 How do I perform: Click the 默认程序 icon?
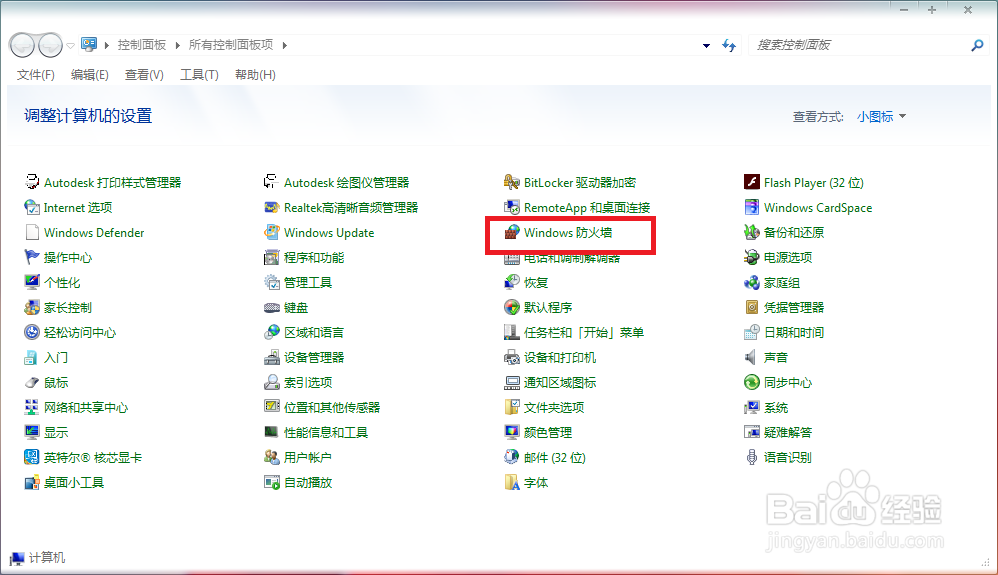[x=512, y=308]
